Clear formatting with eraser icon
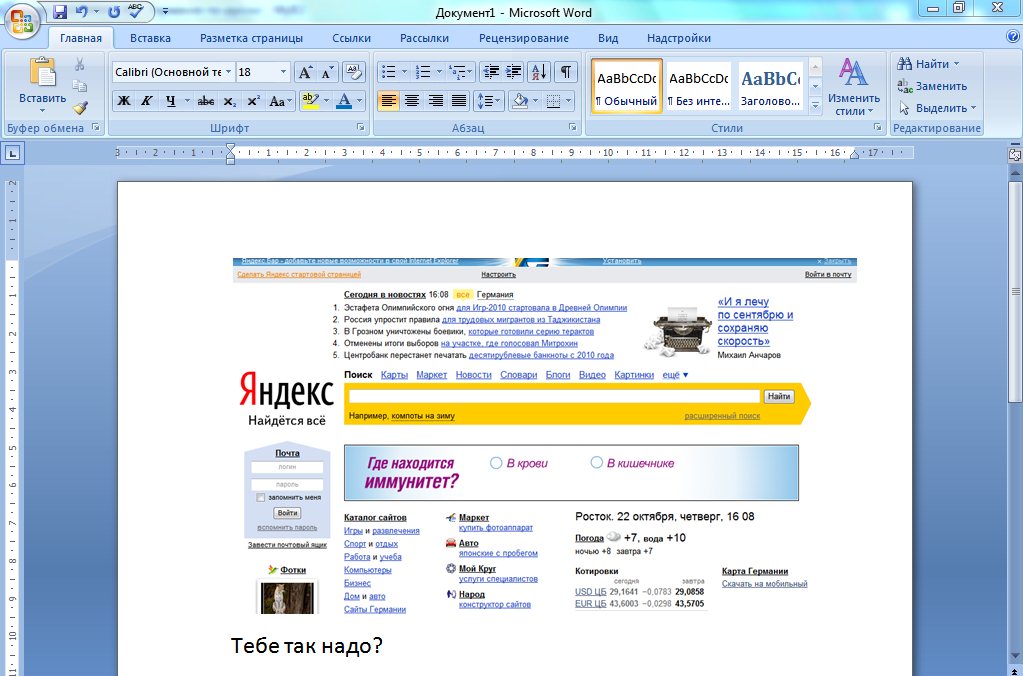Image resolution: width=1023 pixels, height=676 pixels. click(354, 72)
